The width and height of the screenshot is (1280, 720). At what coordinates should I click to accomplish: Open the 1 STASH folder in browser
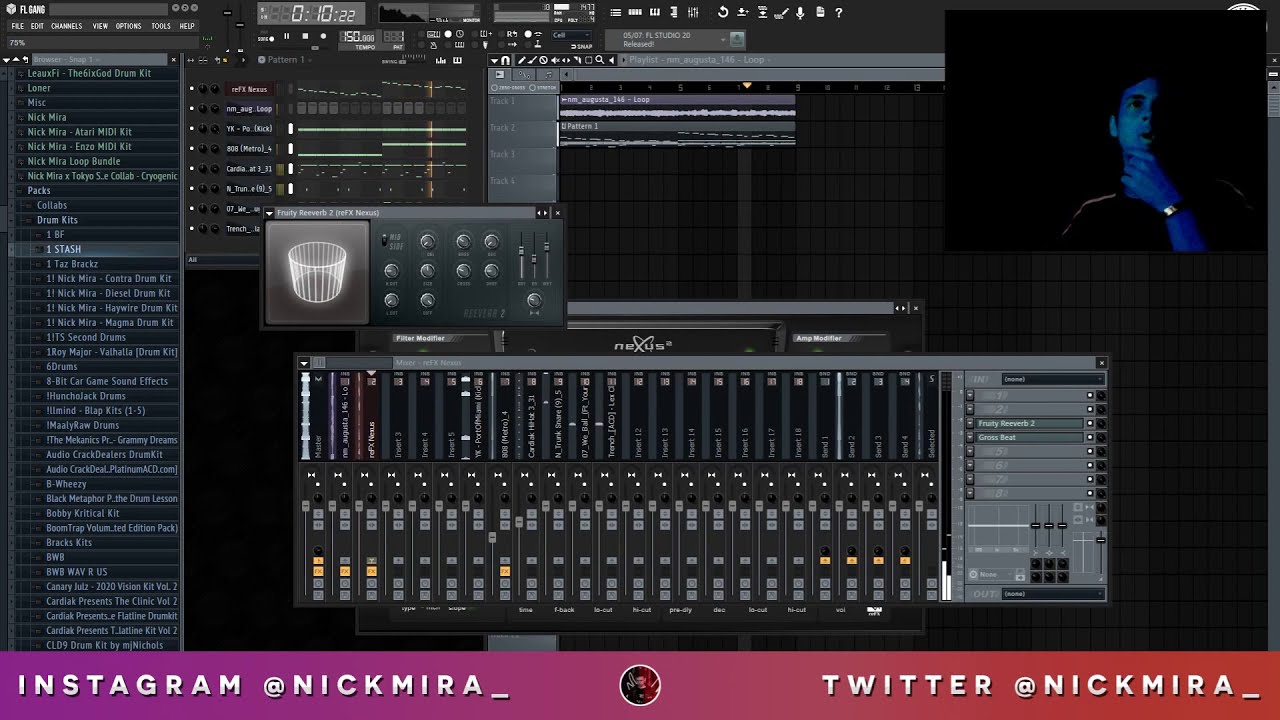pyautogui.click(x=64, y=249)
